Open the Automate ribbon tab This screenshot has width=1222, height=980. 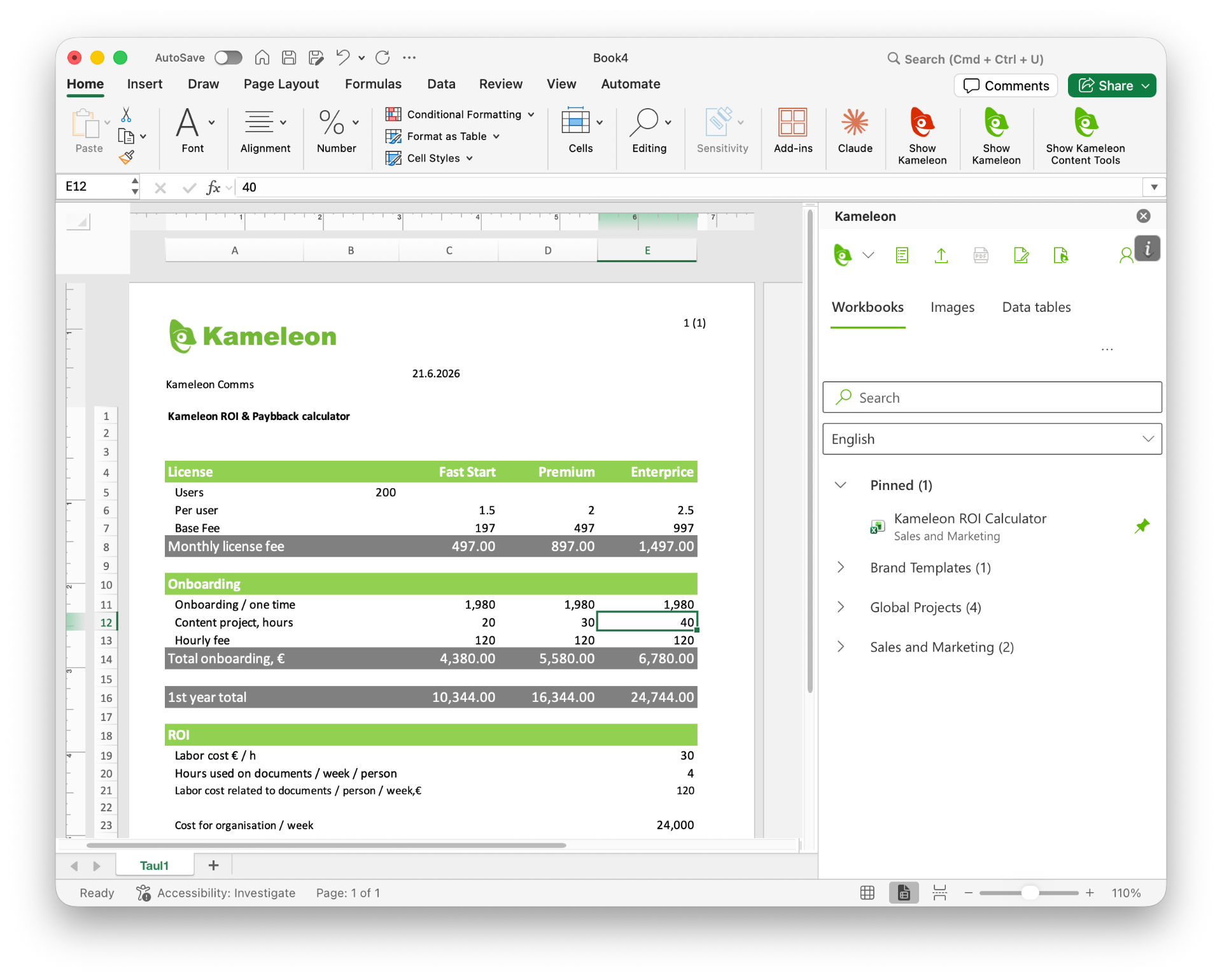(630, 84)
